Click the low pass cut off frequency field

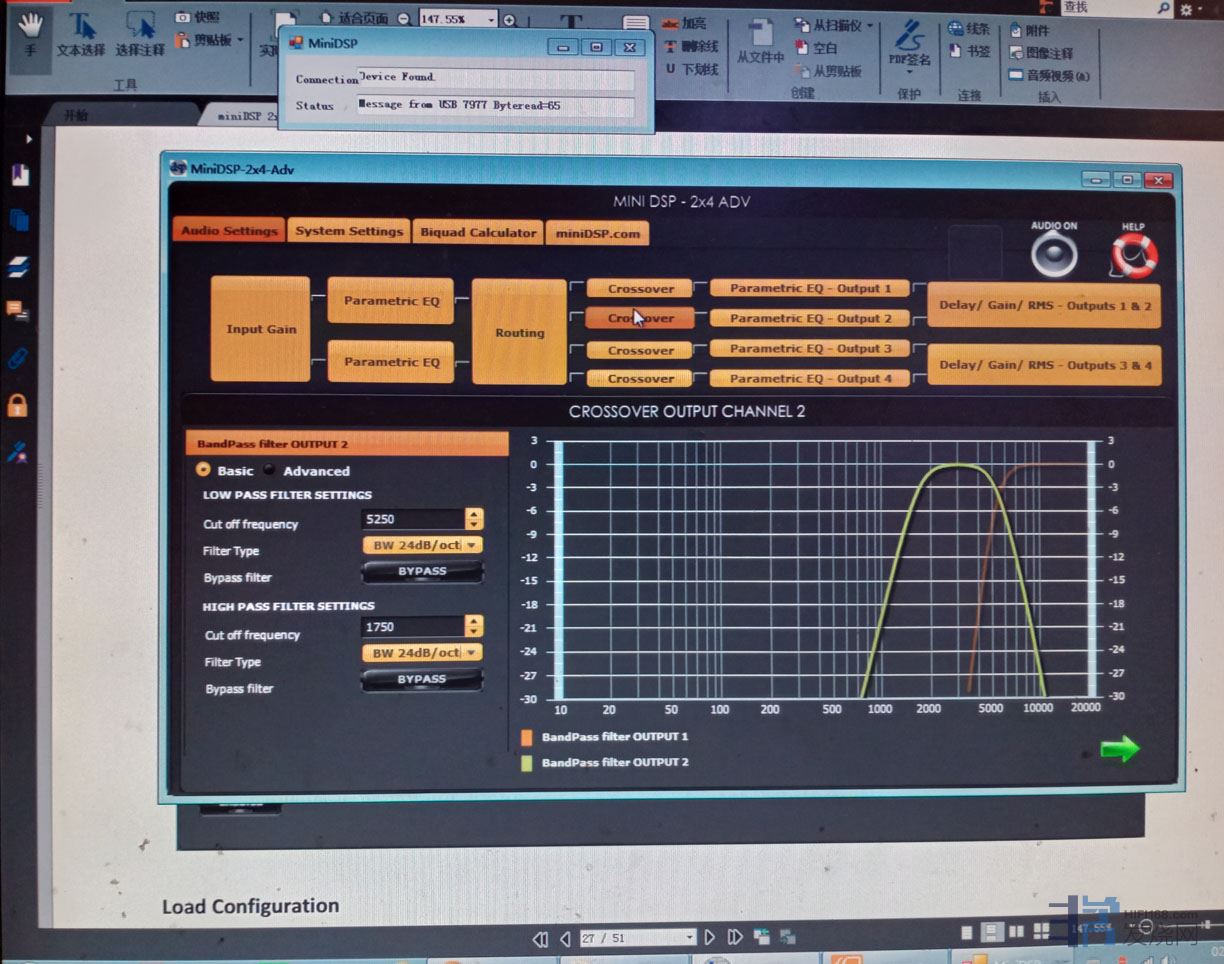[411, 519]
